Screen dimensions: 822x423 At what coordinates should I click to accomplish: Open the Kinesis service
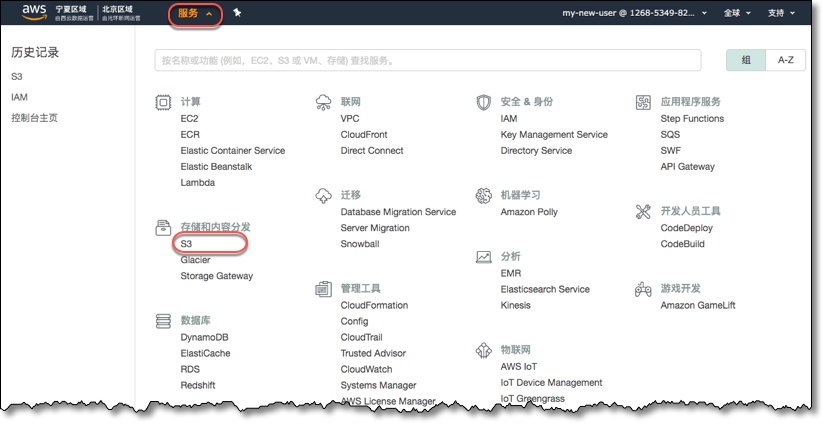tap(516, 306)
